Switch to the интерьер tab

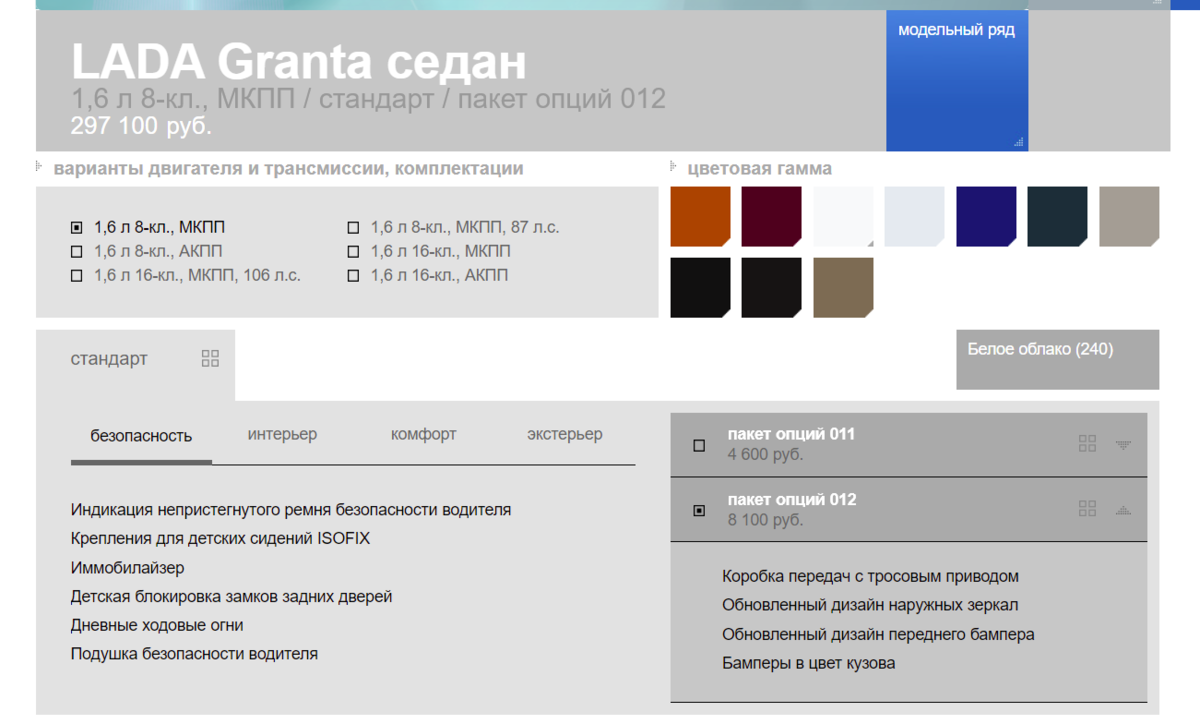tap(282, 434)
